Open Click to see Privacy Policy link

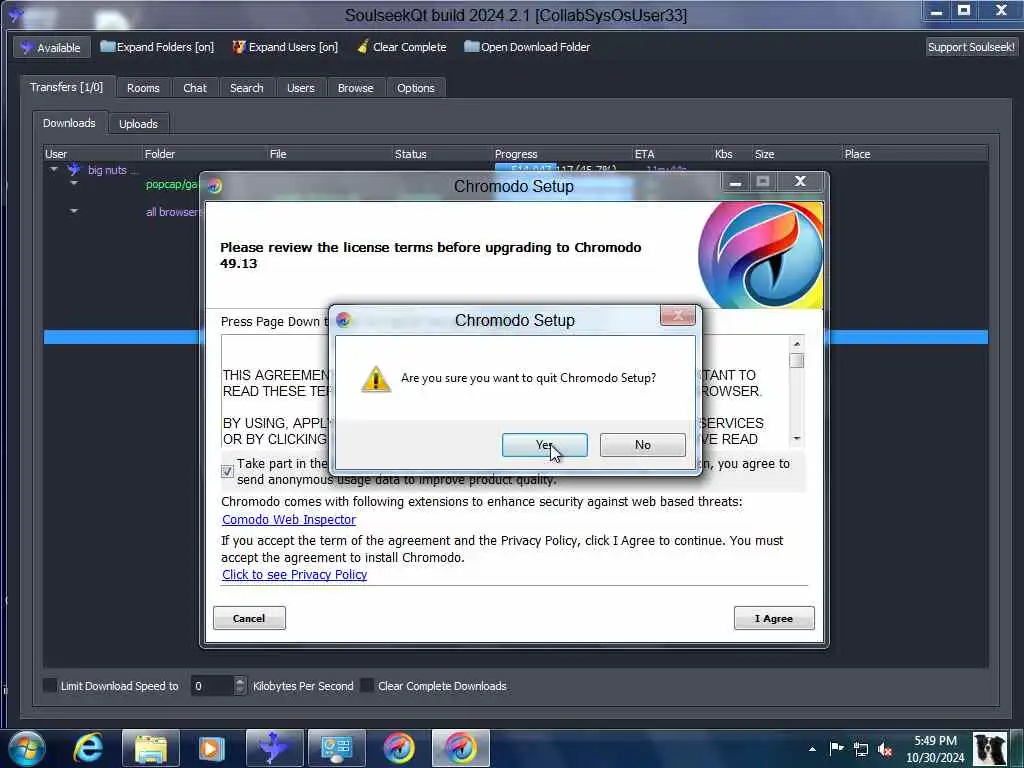(x=295, y=575)
